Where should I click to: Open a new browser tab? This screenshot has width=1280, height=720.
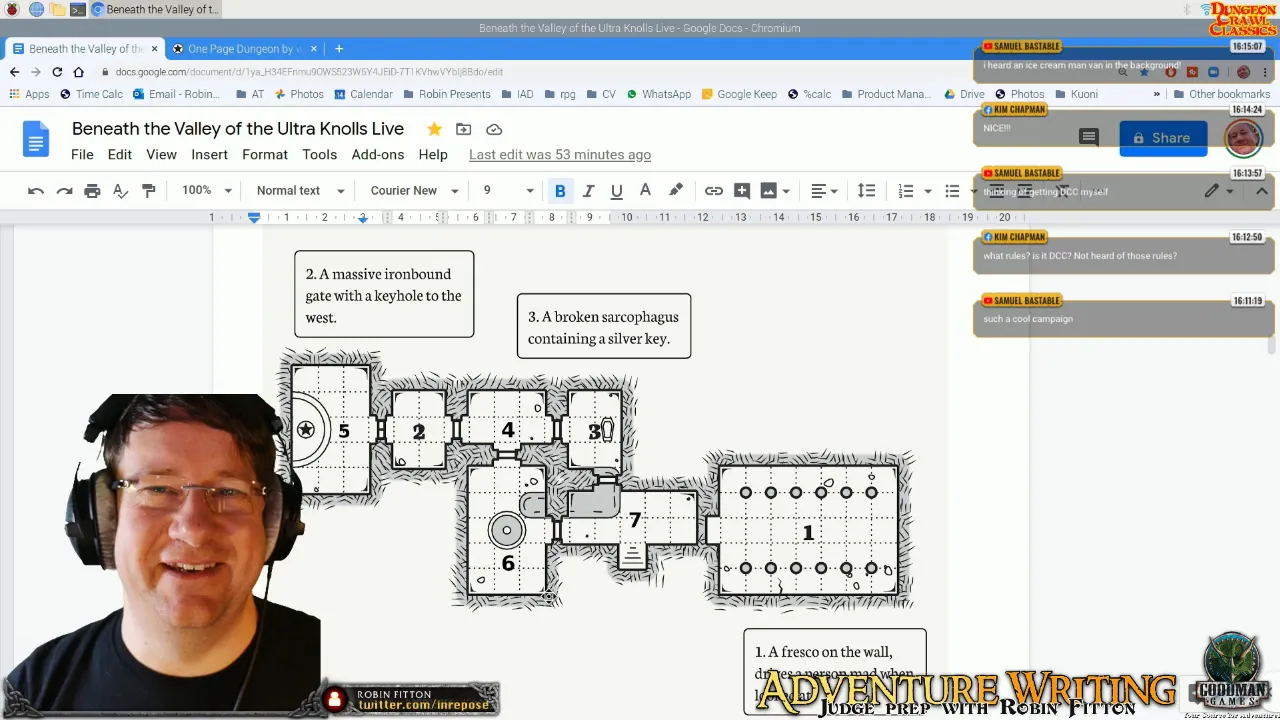339,48
